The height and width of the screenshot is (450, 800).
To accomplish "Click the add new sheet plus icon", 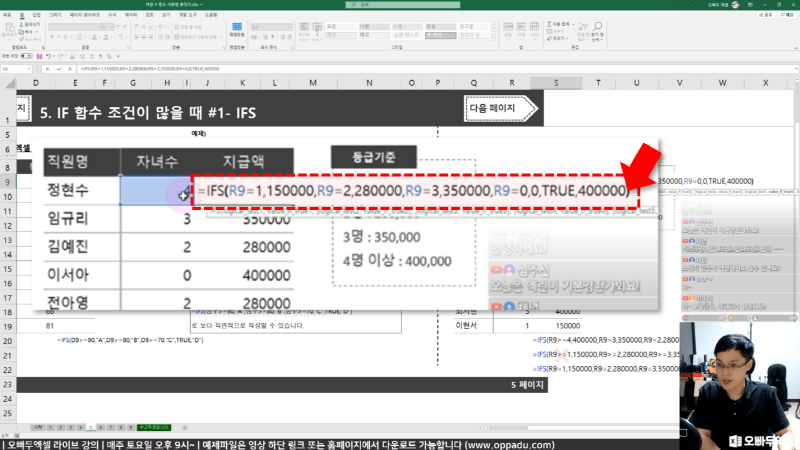I will 185,428.
